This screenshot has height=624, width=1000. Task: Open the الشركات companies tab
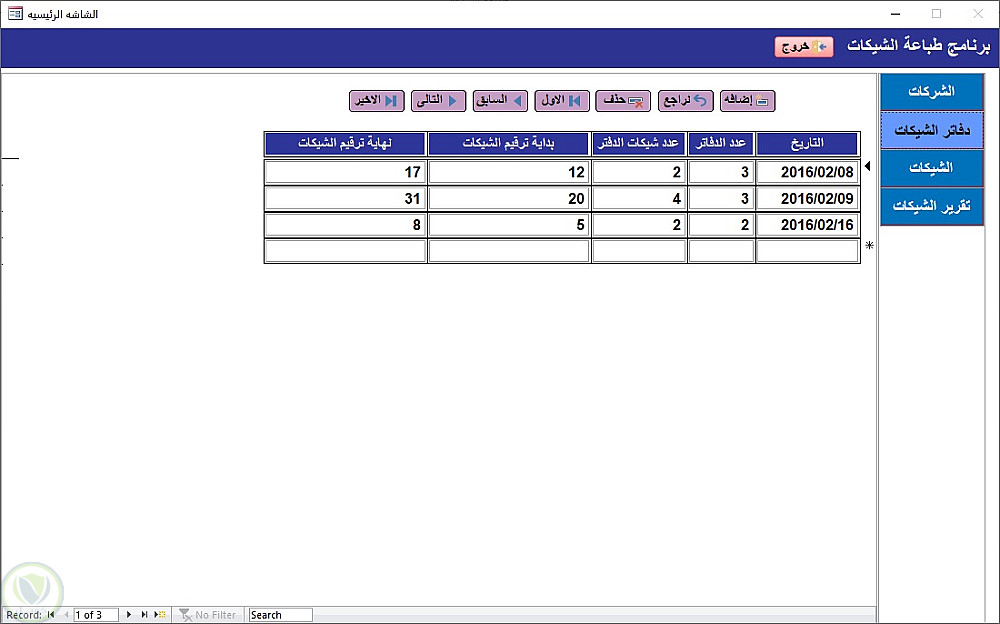pos(932,92)
